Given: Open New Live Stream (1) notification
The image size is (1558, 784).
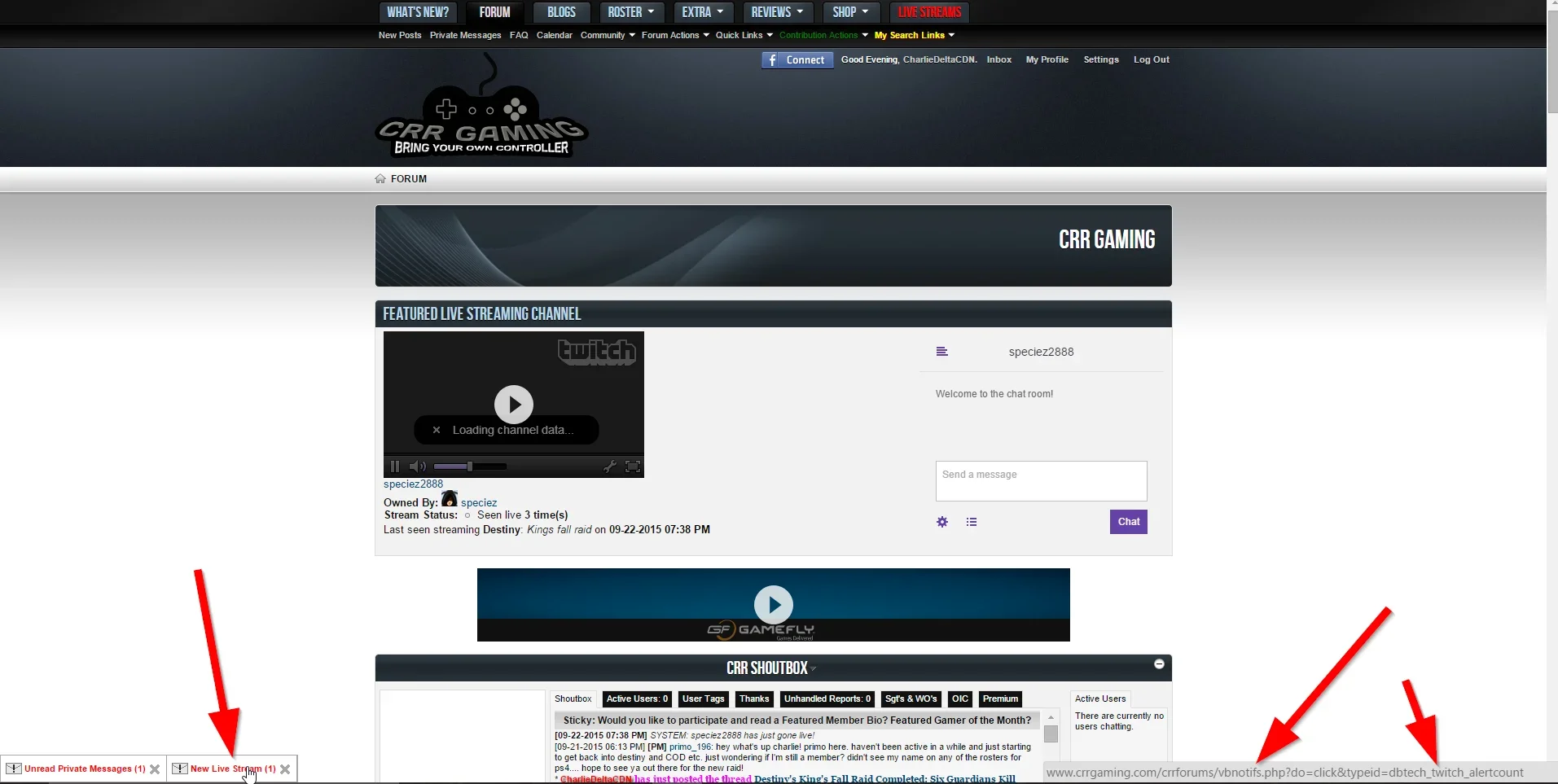Looking at the screenshot, I should click(x=233, y=769).
